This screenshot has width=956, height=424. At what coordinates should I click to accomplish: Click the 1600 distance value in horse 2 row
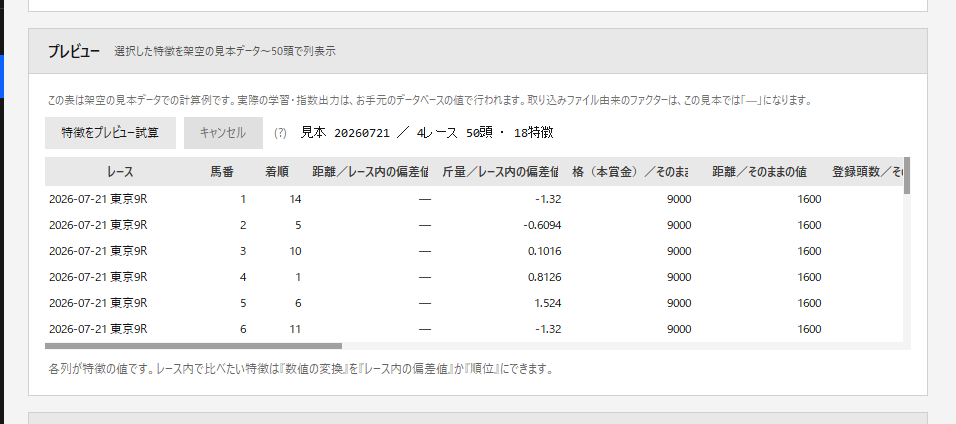coord(809,225)
